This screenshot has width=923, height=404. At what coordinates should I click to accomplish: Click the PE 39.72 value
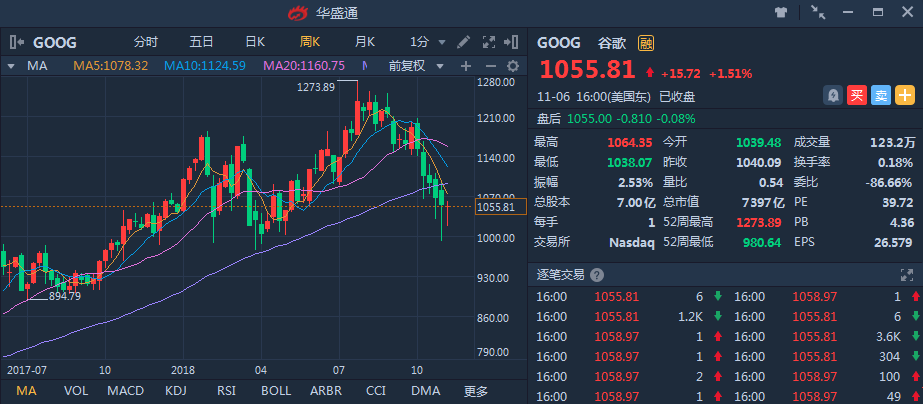[x=898, y=202]
